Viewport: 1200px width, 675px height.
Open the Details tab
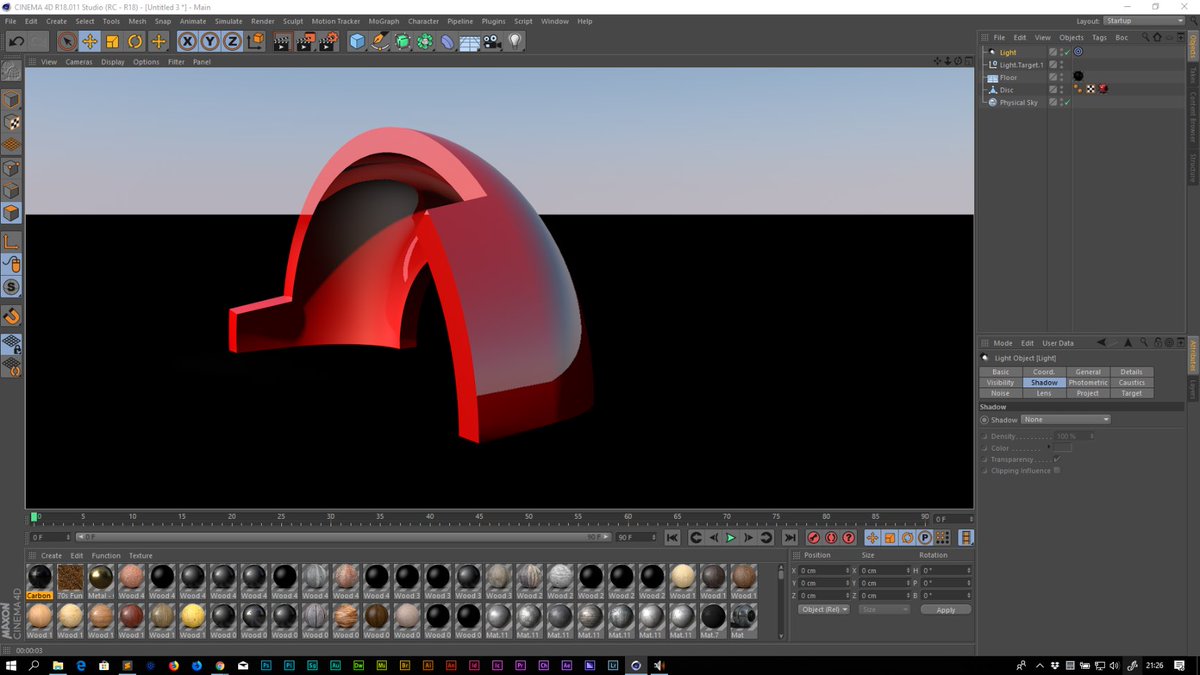(x=1132, y=371)
